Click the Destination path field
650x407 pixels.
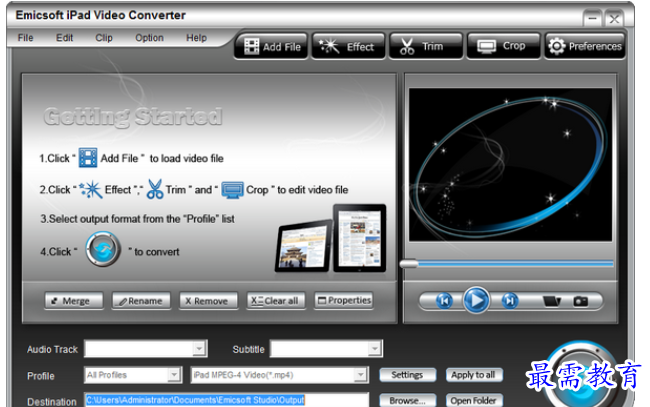pos(226,400)
